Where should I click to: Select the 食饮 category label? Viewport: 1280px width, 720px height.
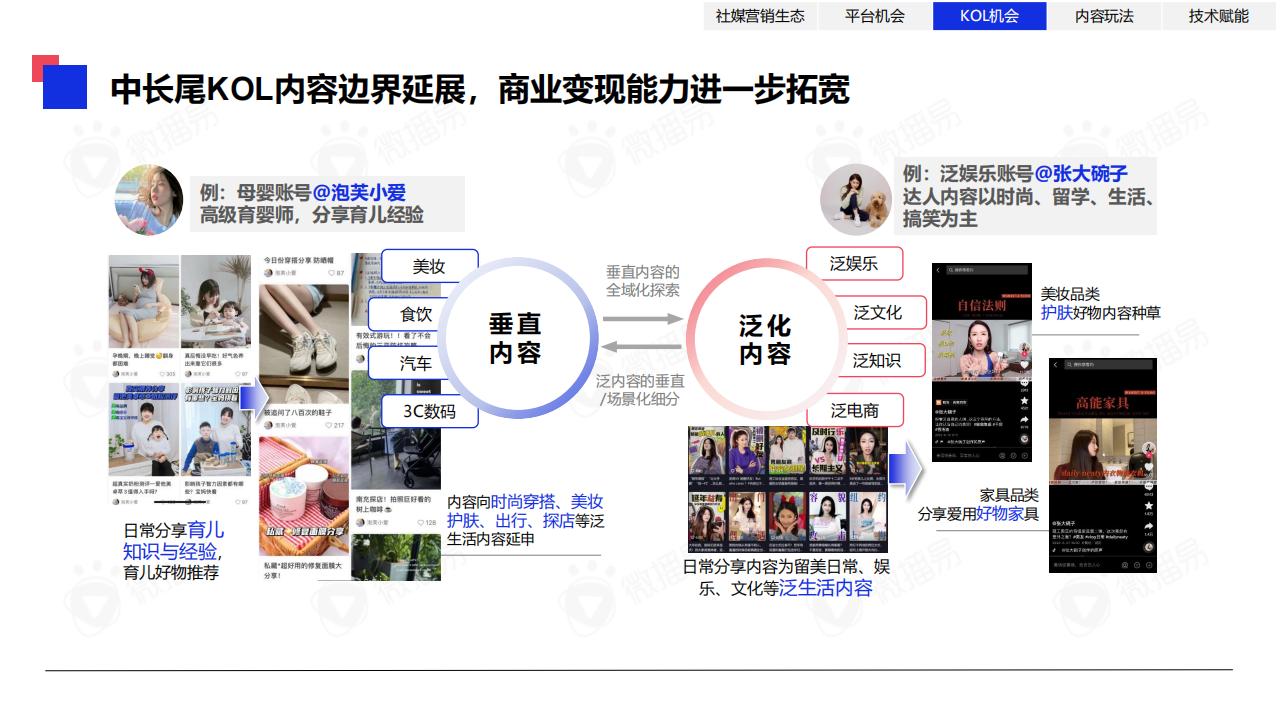[416, 314]
